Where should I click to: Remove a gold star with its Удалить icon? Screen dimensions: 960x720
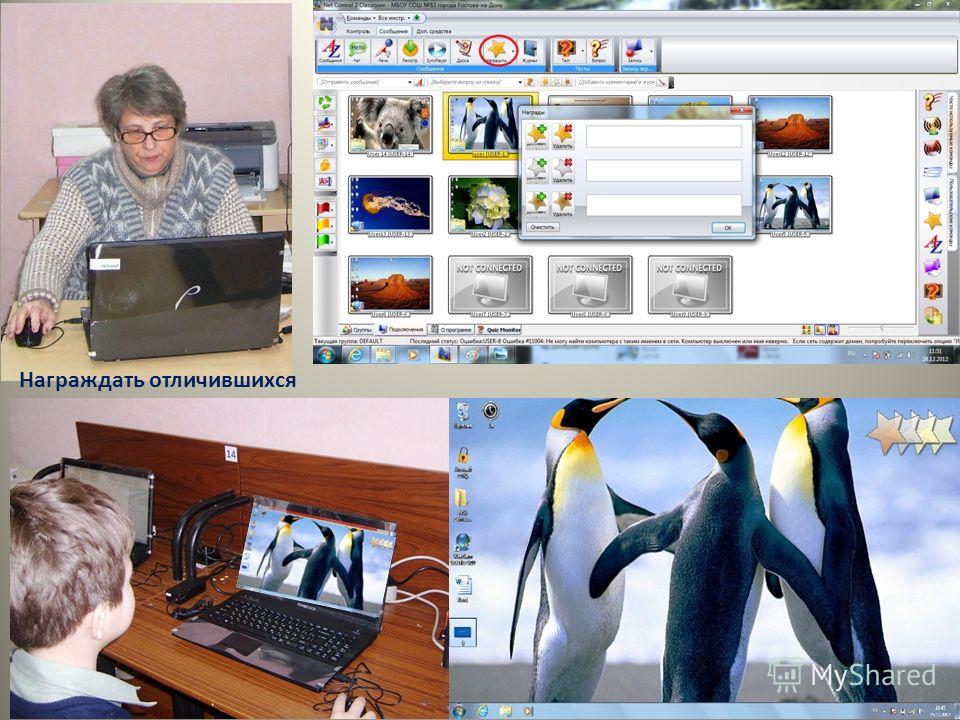(x=563, y=136)
